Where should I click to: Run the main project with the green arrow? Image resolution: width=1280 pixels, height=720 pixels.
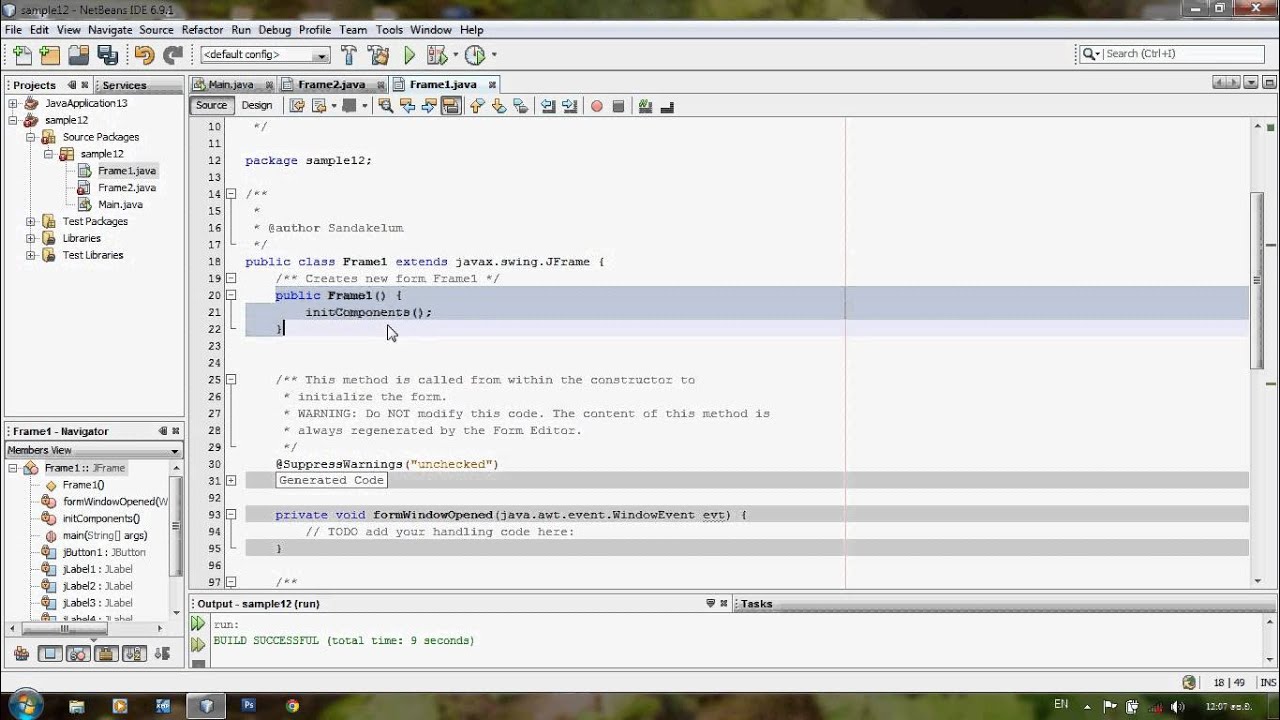click(409, 55)
